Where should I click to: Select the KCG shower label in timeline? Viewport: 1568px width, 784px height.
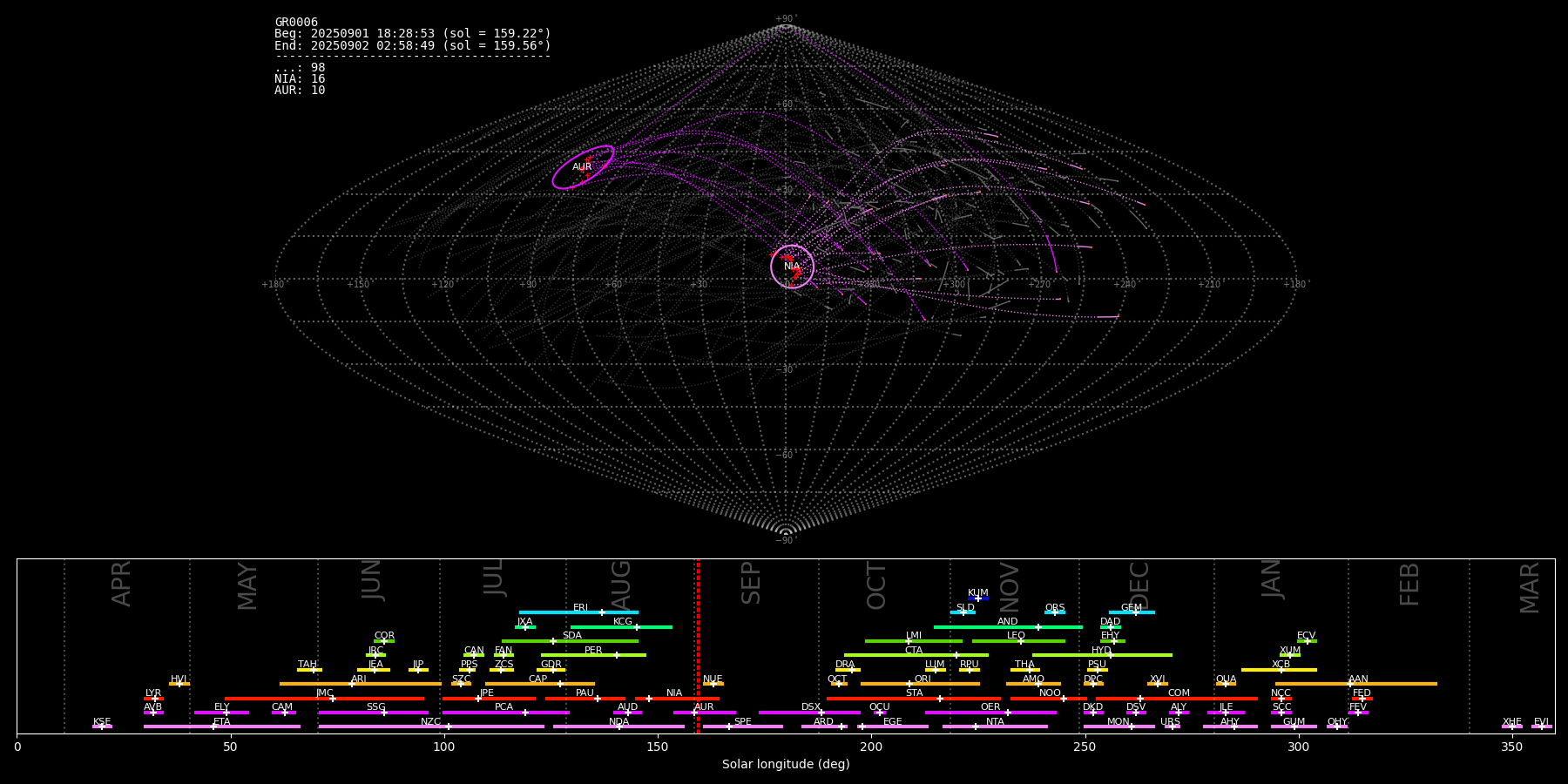click(x=623, y=622)
